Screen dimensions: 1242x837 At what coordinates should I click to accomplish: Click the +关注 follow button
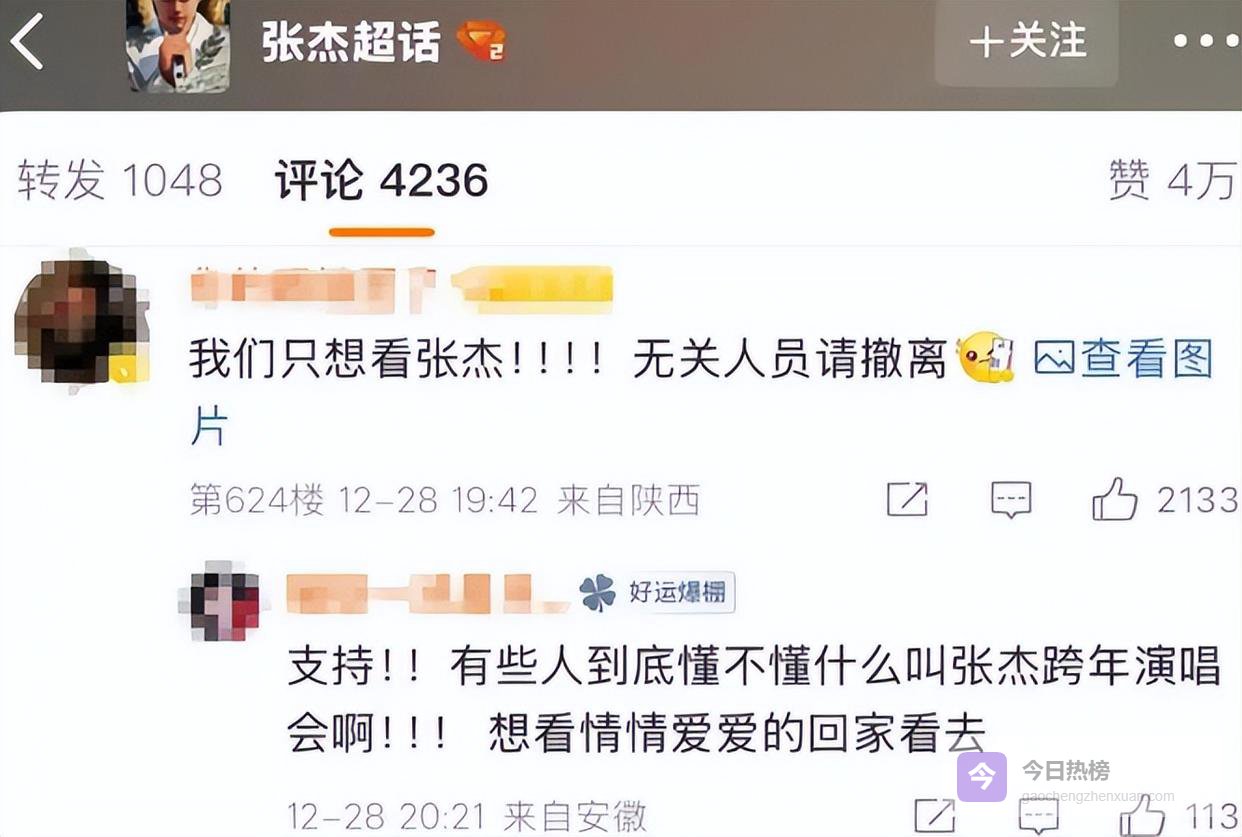(x=1027, y=42)
